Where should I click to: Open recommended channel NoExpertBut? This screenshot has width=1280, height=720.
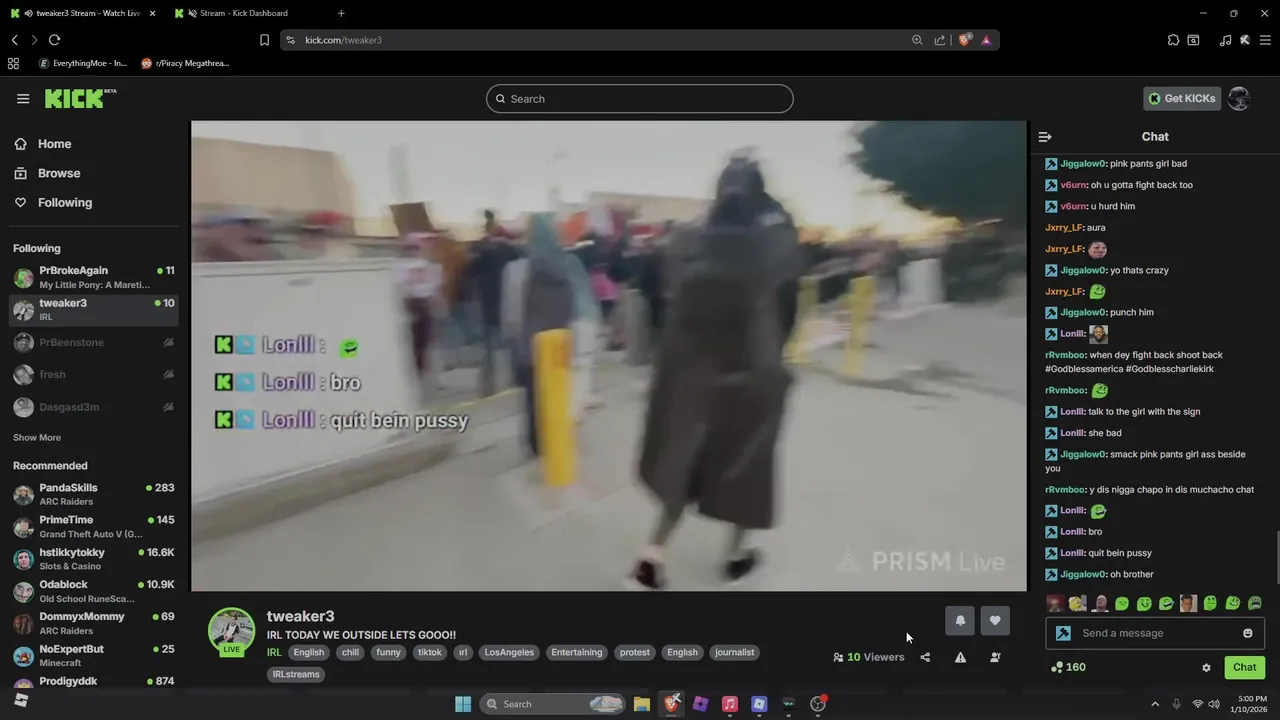[94, 655]
